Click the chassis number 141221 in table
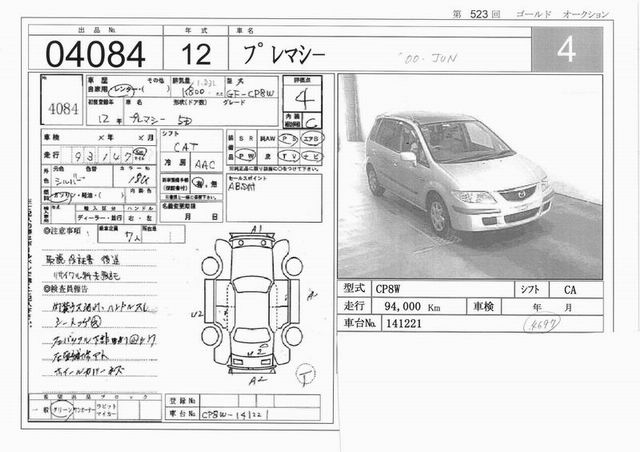 (x=403, y=323)
